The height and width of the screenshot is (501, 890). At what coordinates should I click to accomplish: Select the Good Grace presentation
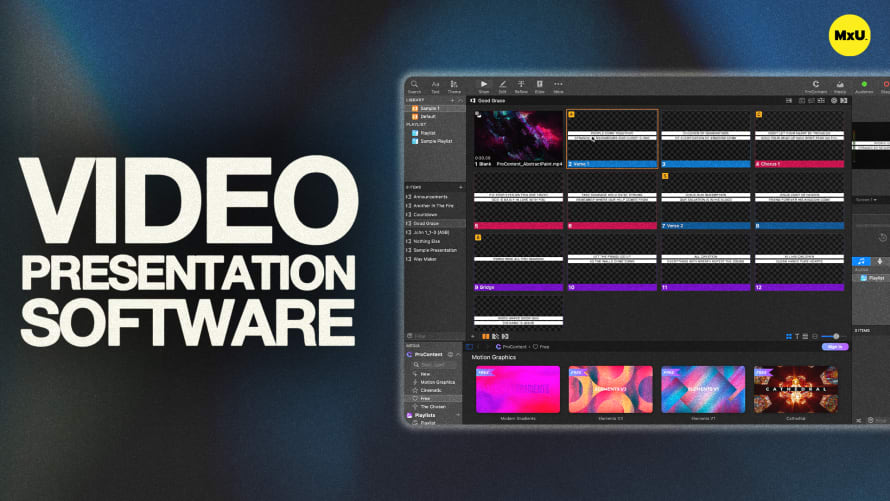pyautogui.click(x=427, y=223)
